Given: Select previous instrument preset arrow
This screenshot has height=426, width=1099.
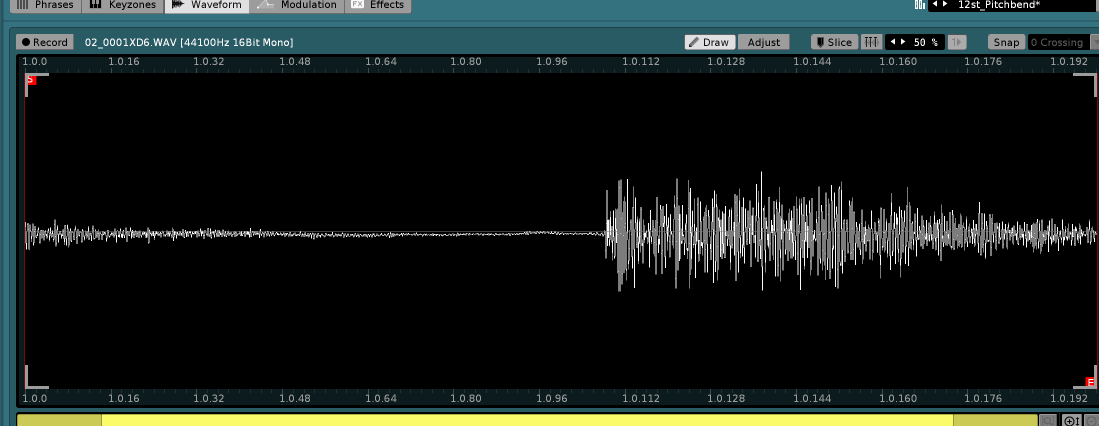Looking at the screenshot, I should tap(934, 4).
